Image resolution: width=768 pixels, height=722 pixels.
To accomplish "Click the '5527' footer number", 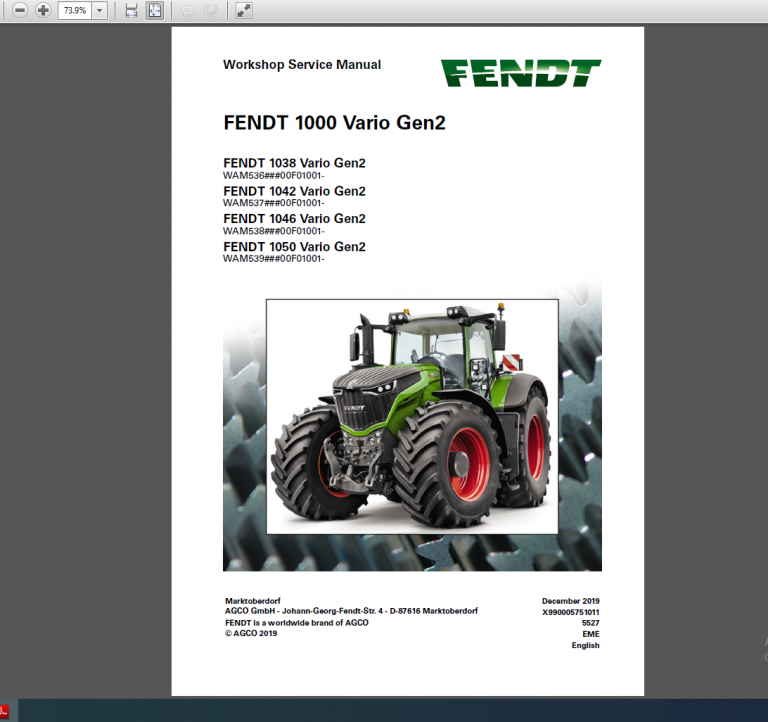I will coord(591,623).
